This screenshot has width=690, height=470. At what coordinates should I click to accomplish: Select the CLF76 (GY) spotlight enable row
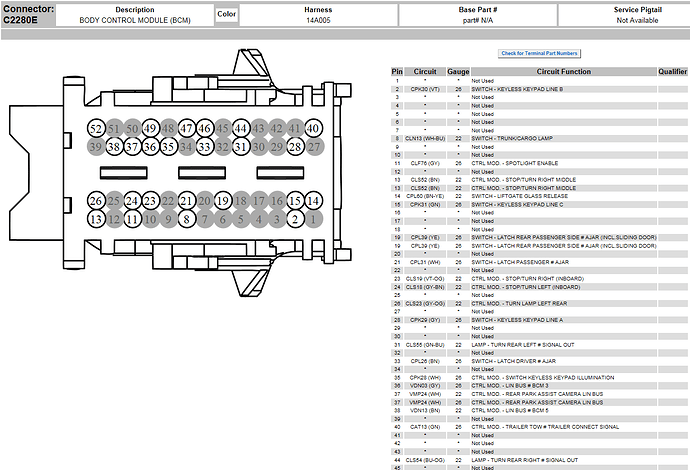pos(539,163)
